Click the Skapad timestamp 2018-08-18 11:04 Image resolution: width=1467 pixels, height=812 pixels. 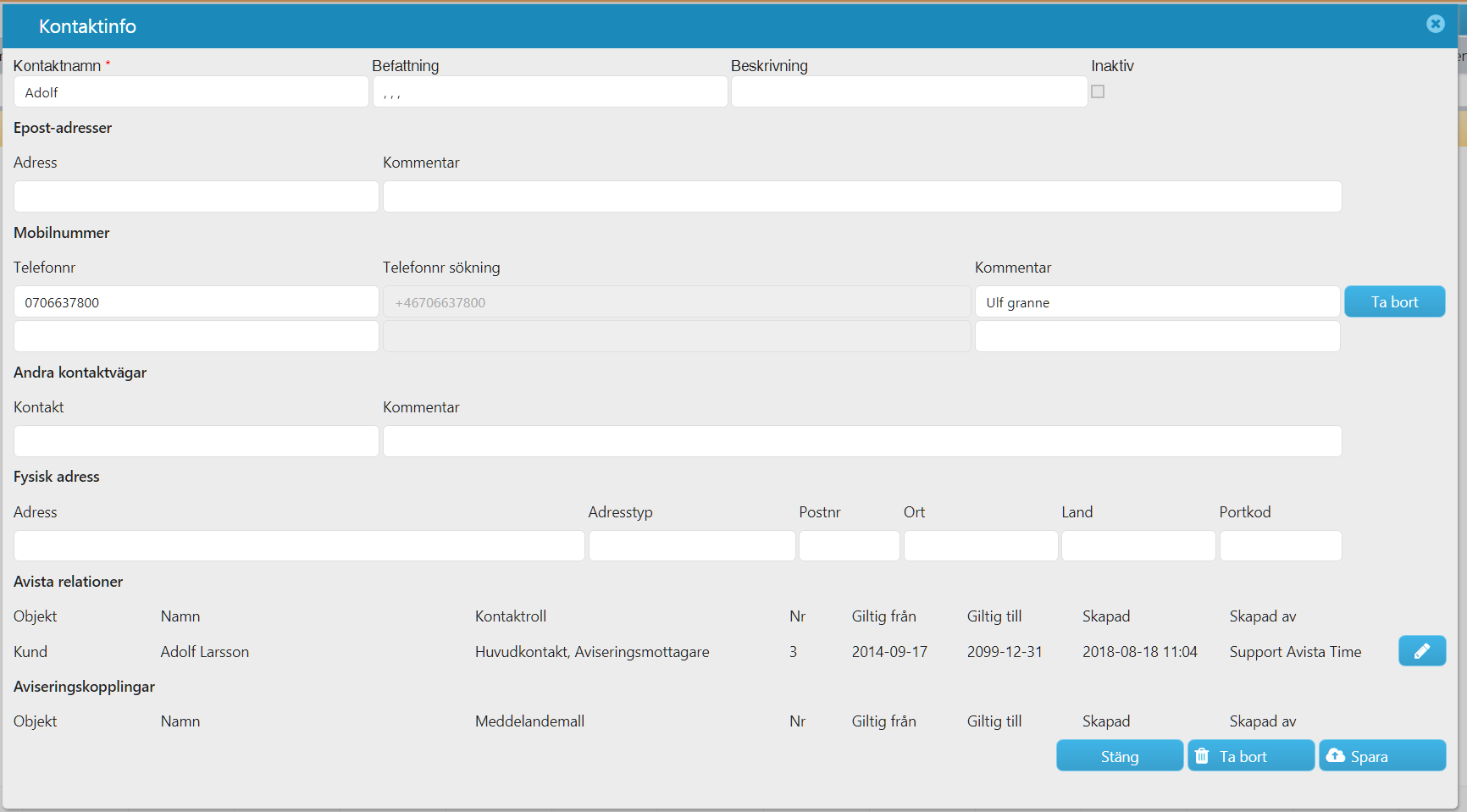1140,652
